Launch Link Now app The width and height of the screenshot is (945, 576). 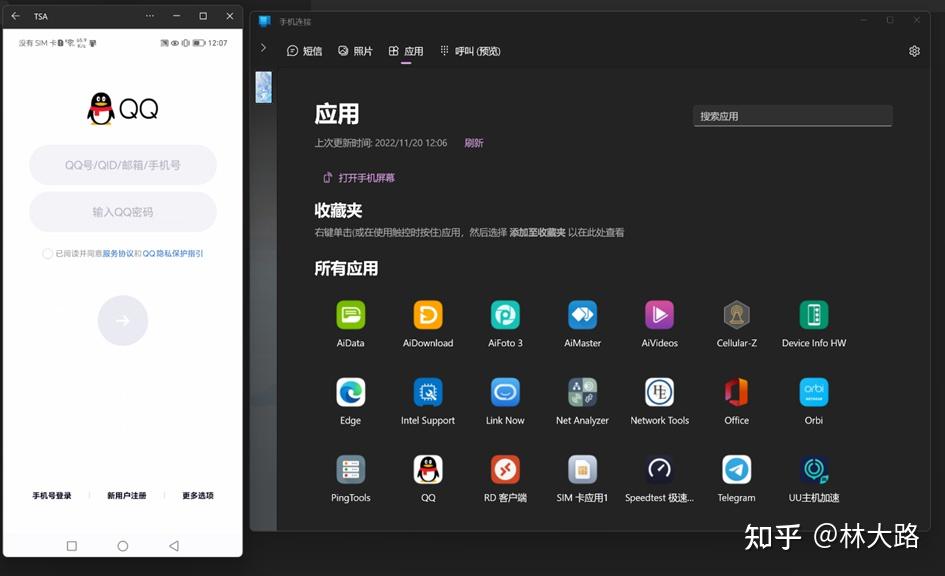pos(505,392)
